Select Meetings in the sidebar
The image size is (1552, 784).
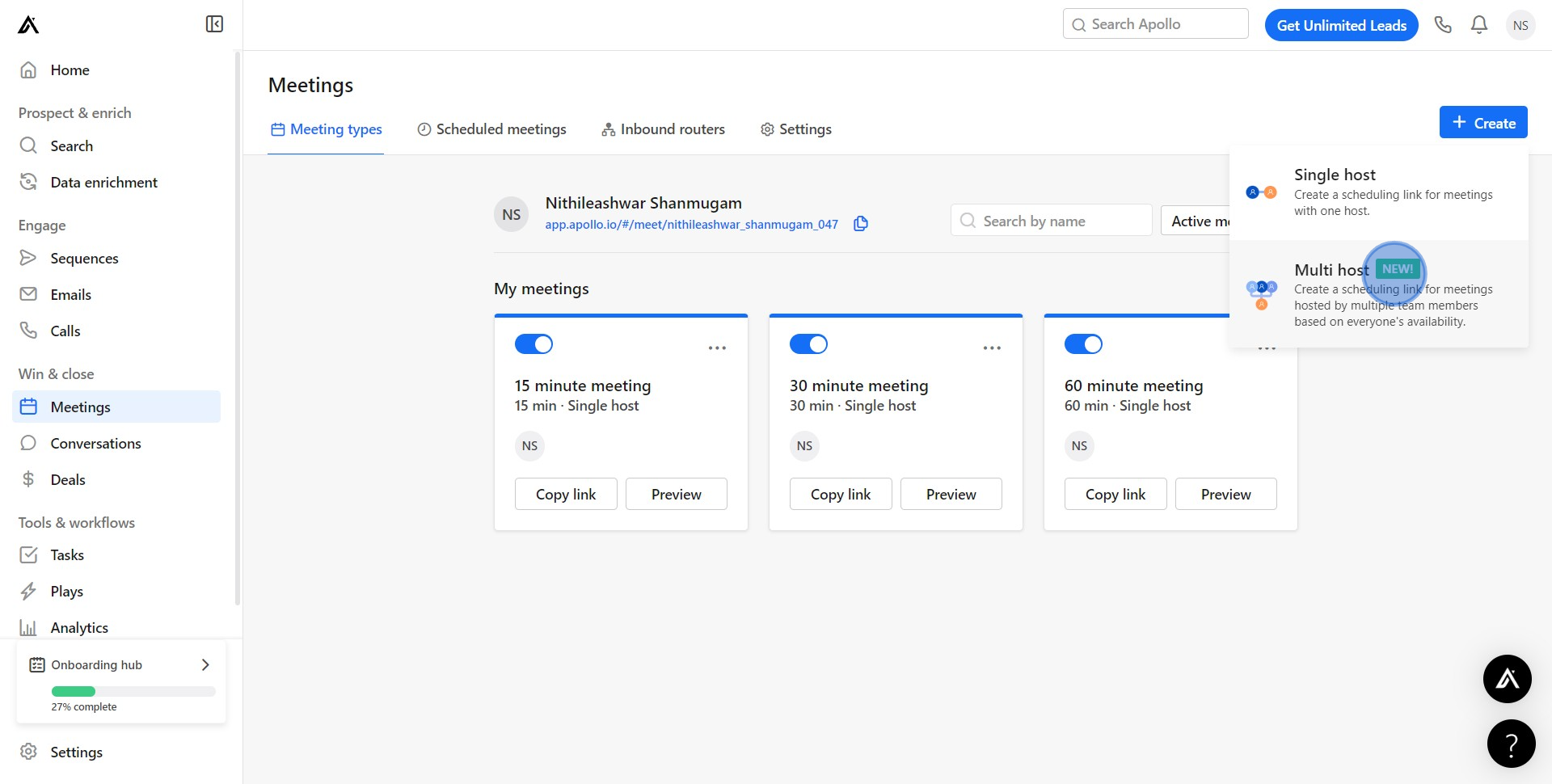pyautogui.click(x=116, y=407)
